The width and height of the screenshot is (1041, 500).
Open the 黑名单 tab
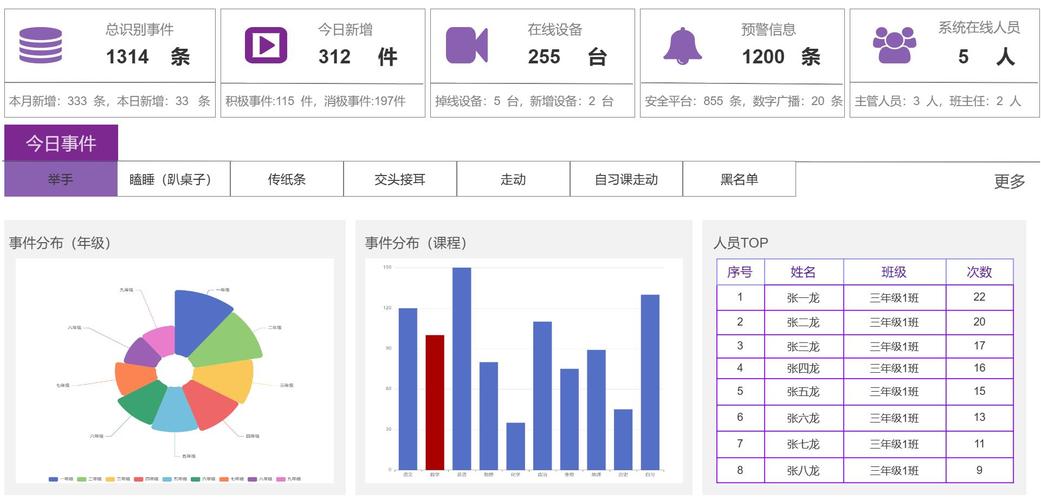(x=739, y=180)
